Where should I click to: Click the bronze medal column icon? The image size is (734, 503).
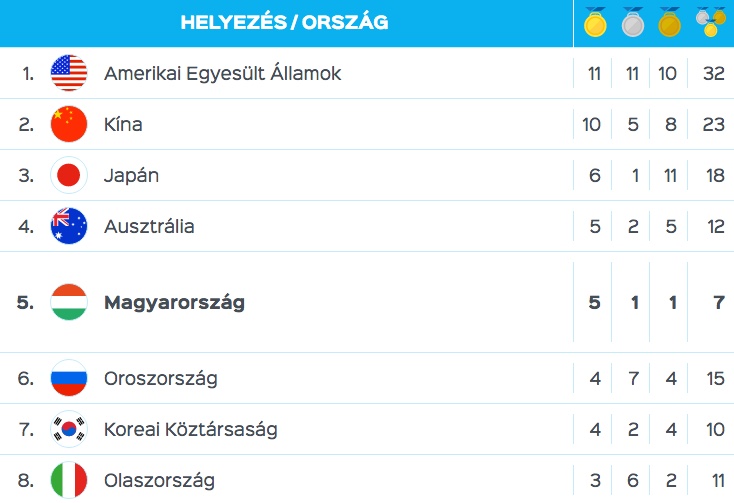point(669,22)
